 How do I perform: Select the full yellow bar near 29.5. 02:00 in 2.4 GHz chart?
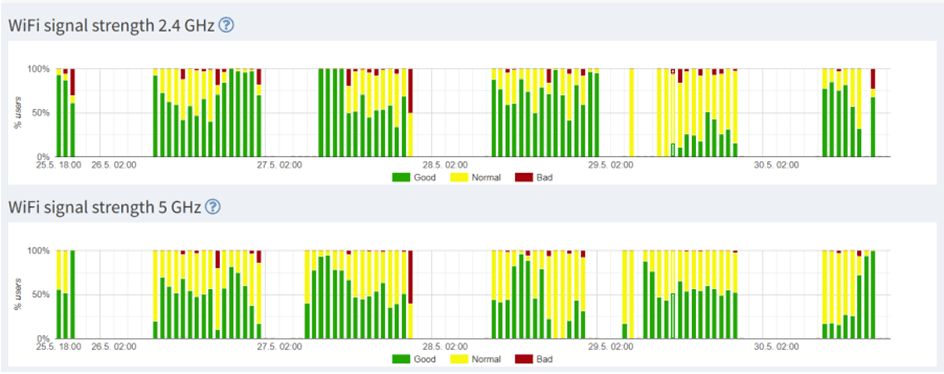point(632,113)
